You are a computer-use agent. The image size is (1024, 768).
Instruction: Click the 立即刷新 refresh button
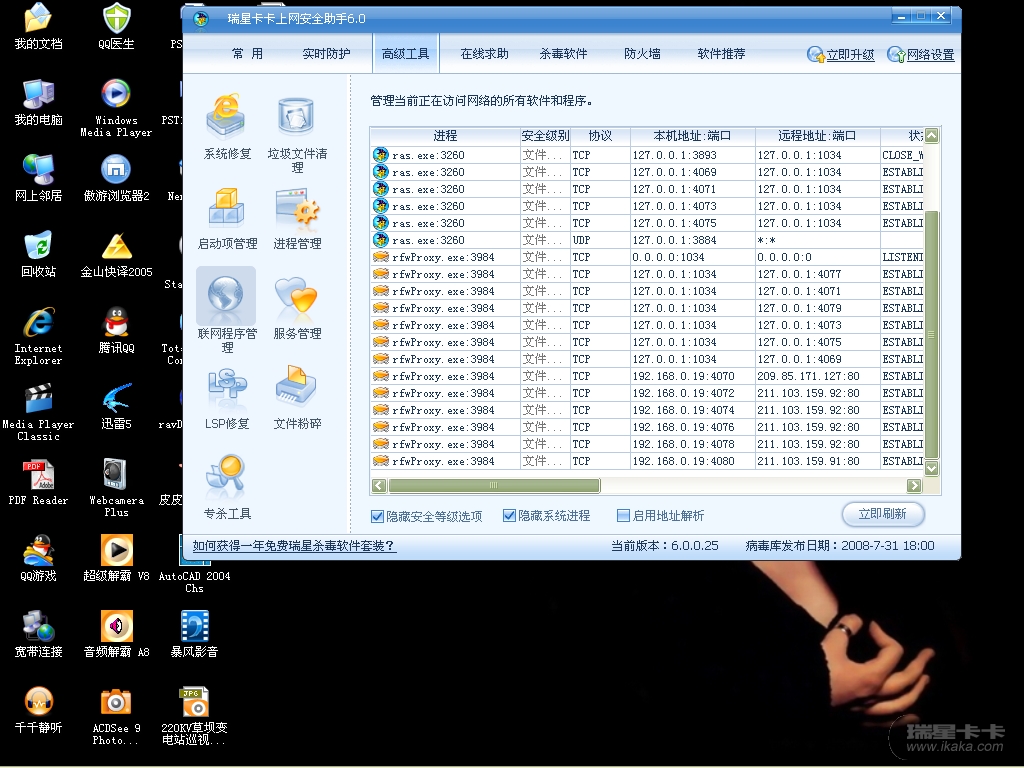point(882,514)
